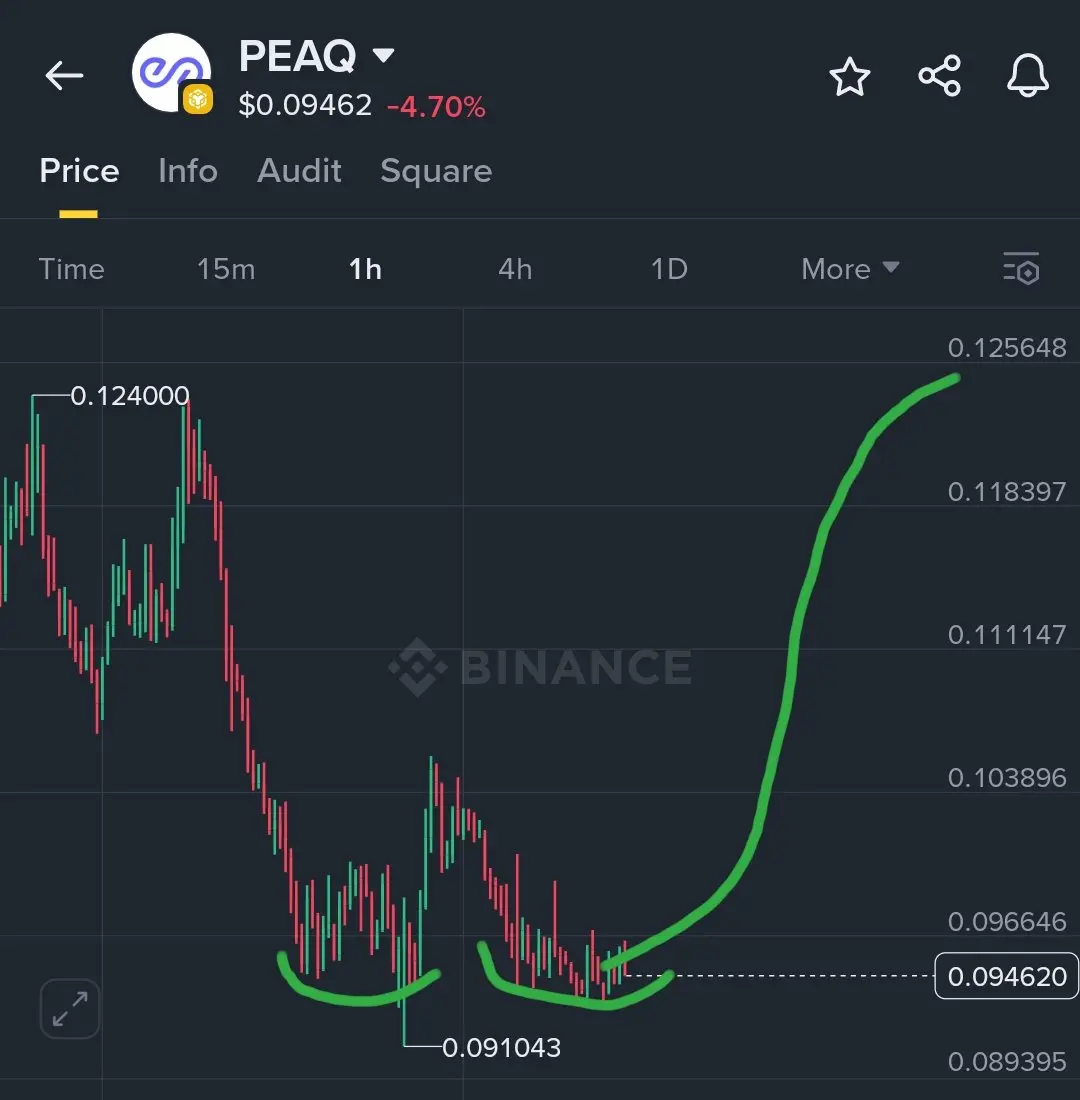The image size is (1080, 1100).
Task: Select the 15m timeframe
Action: click(x=226, y=269)
